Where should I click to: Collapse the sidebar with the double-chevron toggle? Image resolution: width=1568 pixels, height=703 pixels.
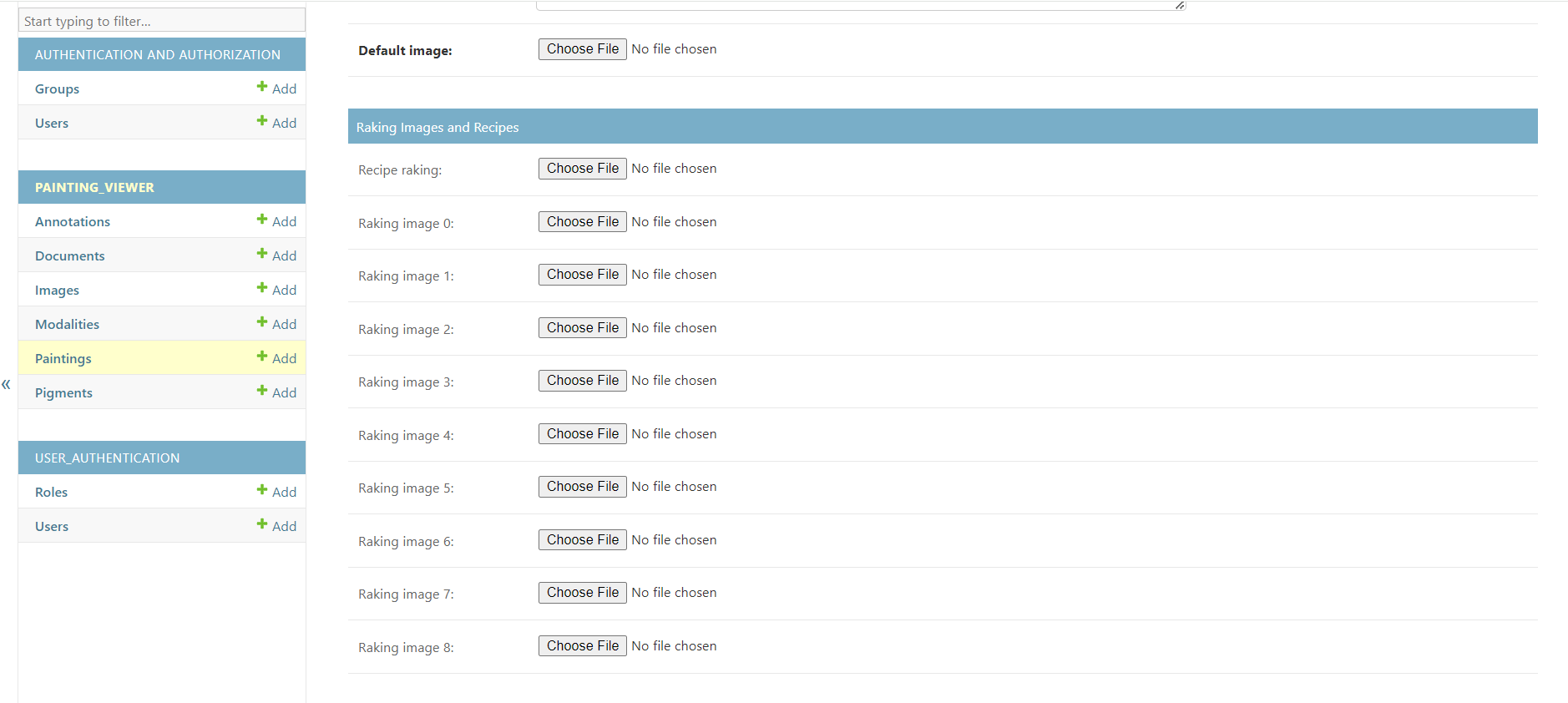point(6,384)
